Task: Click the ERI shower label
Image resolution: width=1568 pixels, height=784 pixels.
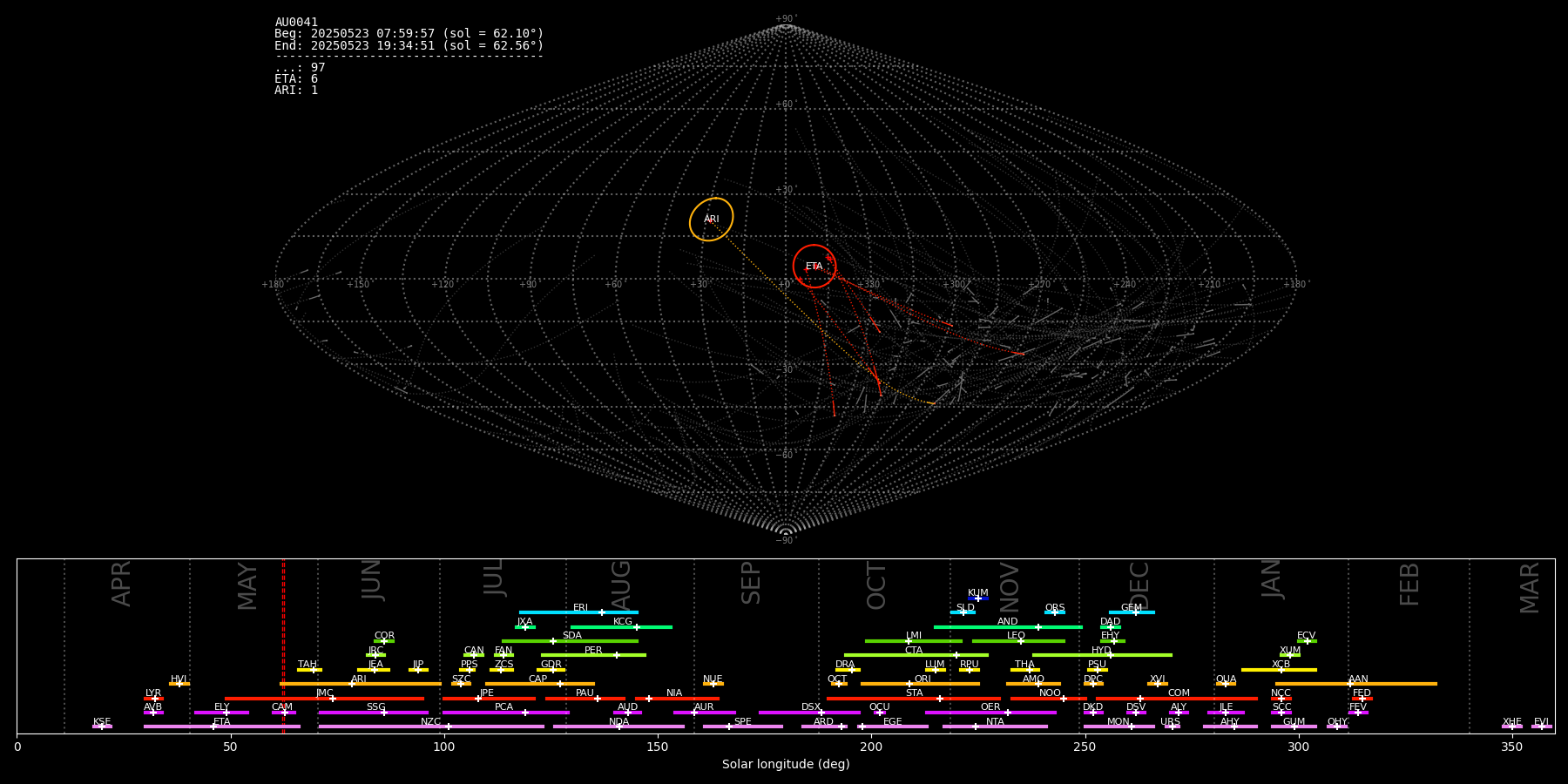Action: [581, 608]
